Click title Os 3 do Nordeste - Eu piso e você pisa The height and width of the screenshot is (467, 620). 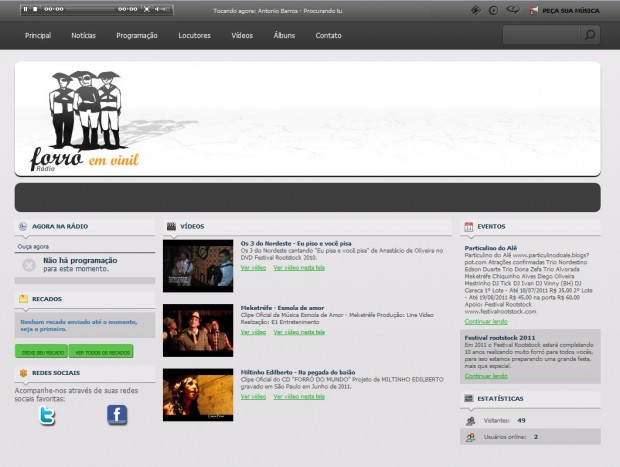point(296,244)
